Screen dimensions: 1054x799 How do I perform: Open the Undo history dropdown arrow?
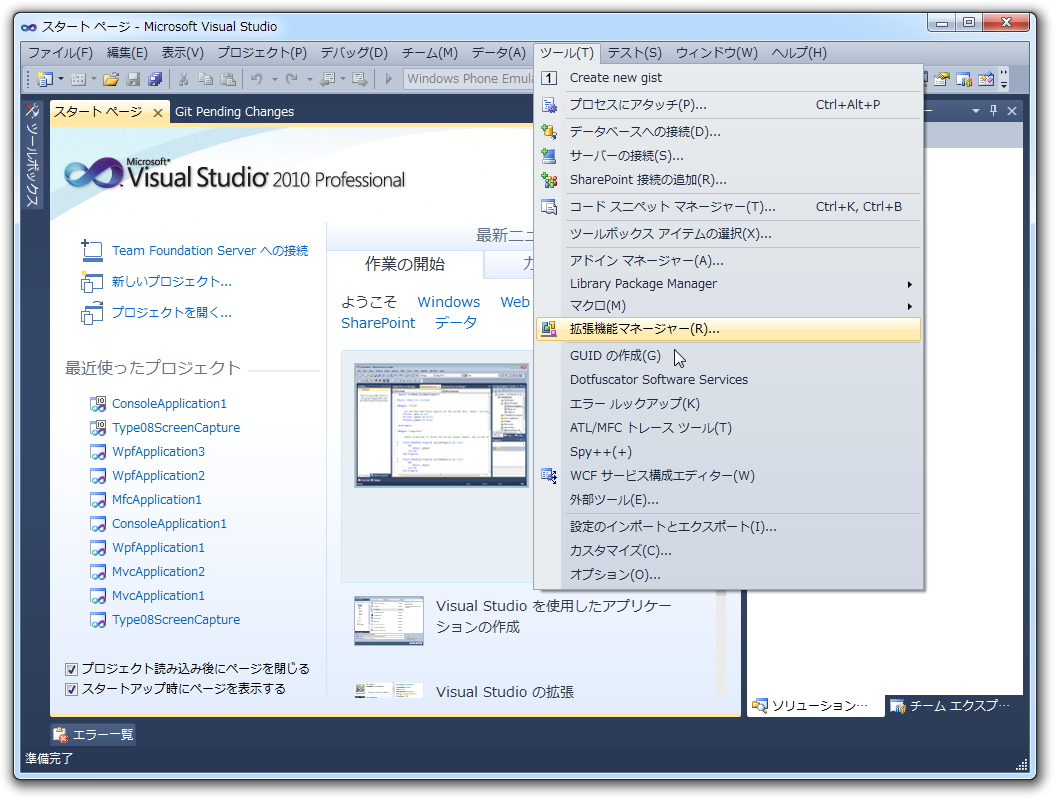pos(274,79)
